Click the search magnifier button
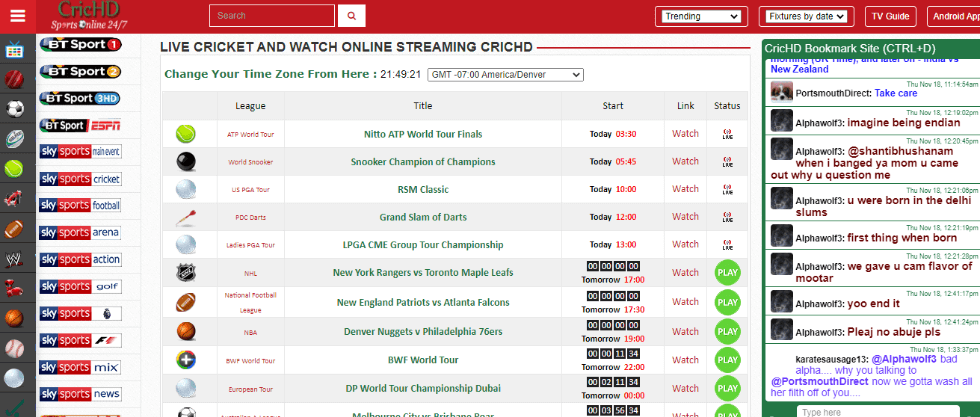The width and height of the screenshot is (980, 417). (352, 16)
